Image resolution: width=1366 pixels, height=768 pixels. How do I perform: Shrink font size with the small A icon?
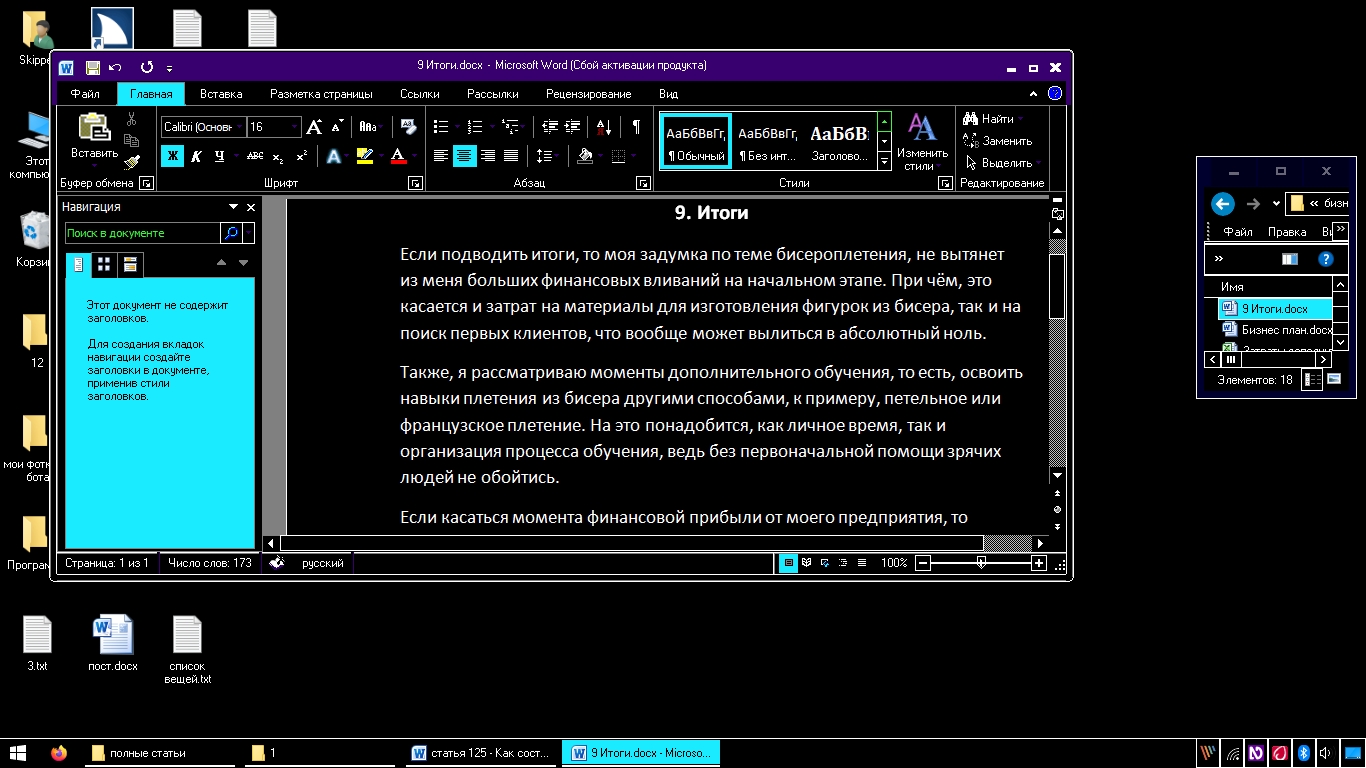coord(337,127)
